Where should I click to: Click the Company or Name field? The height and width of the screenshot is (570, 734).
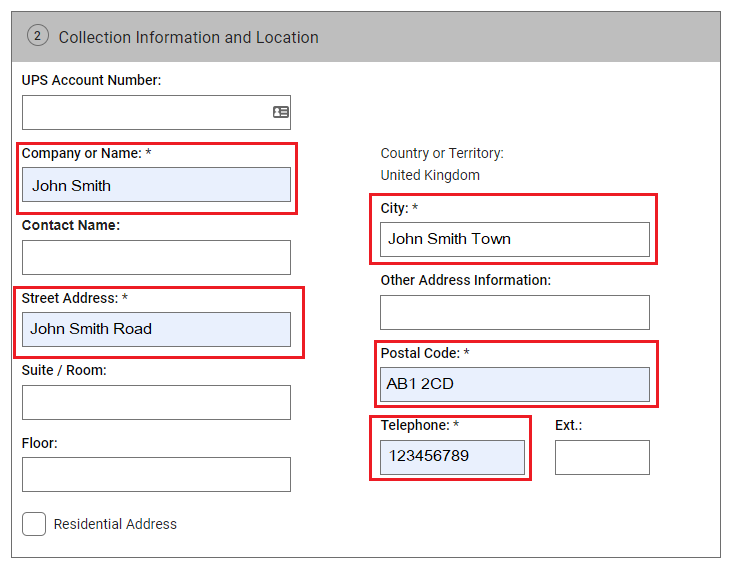pos(156,185)
